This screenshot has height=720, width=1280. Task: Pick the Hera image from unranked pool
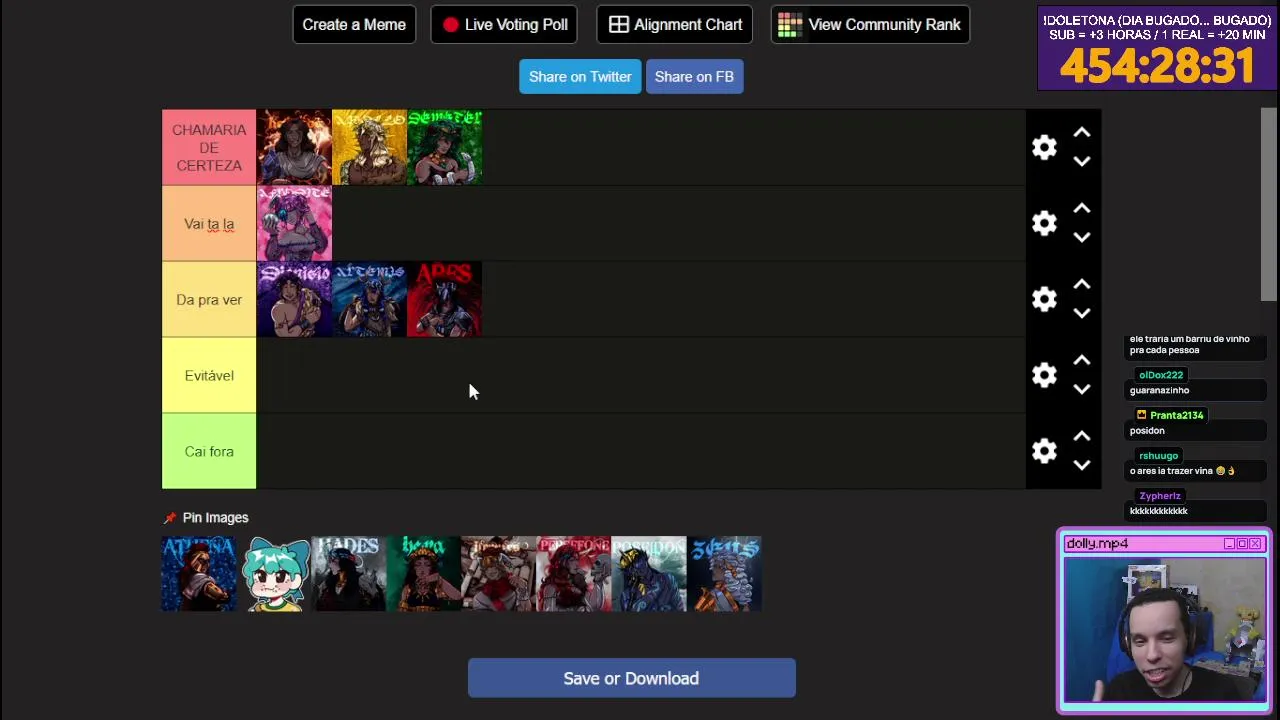click(x=424, y=574)
